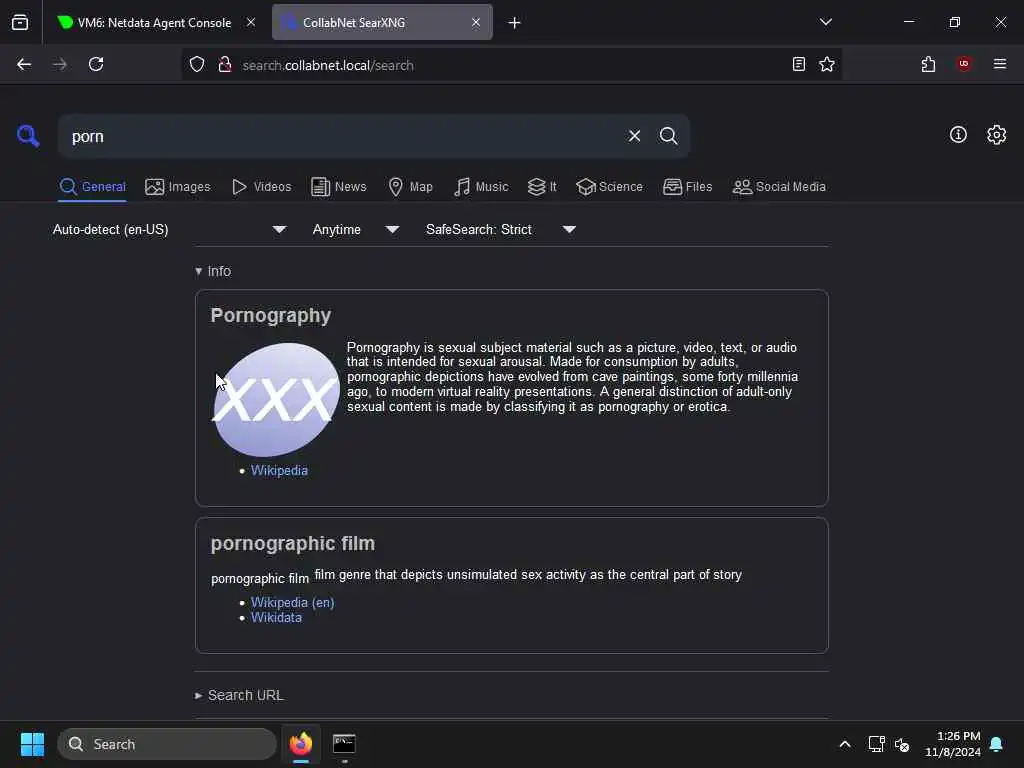This screenshot has height=768, width=1024.
Task: Switch to Images category
Action: coord(178,187)
